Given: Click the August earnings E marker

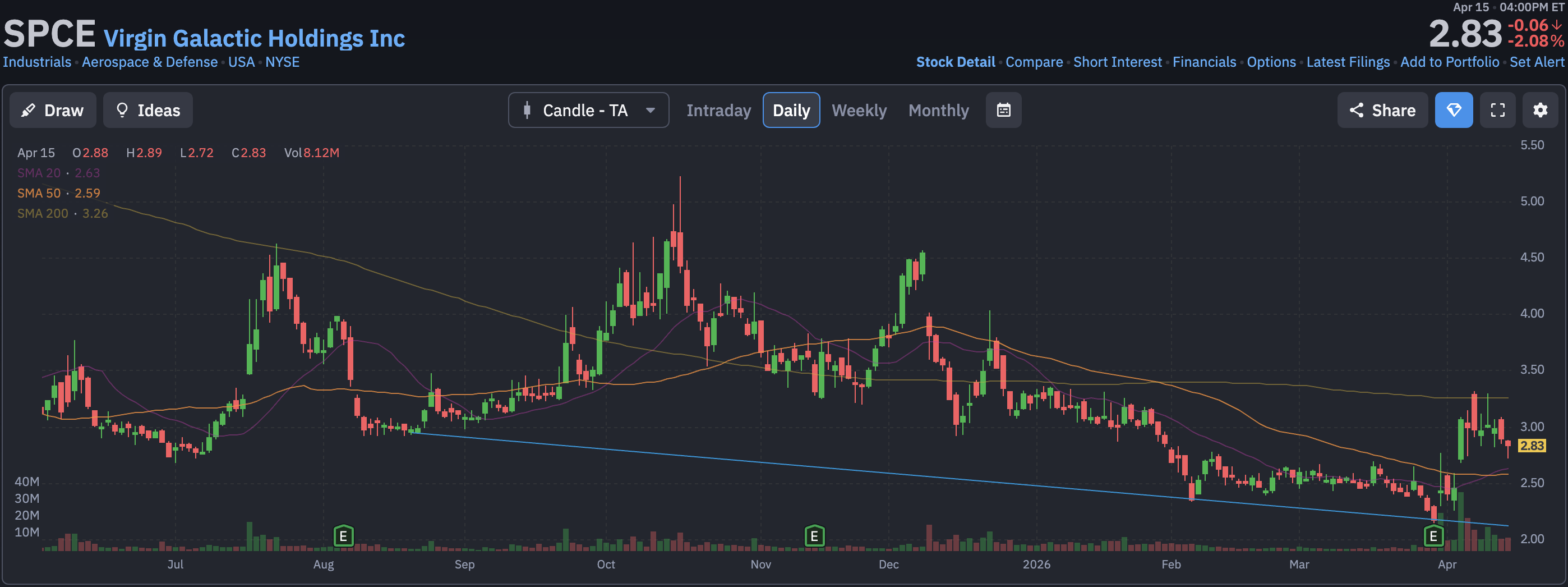Looking at the screenshot, I should (343, 536).
